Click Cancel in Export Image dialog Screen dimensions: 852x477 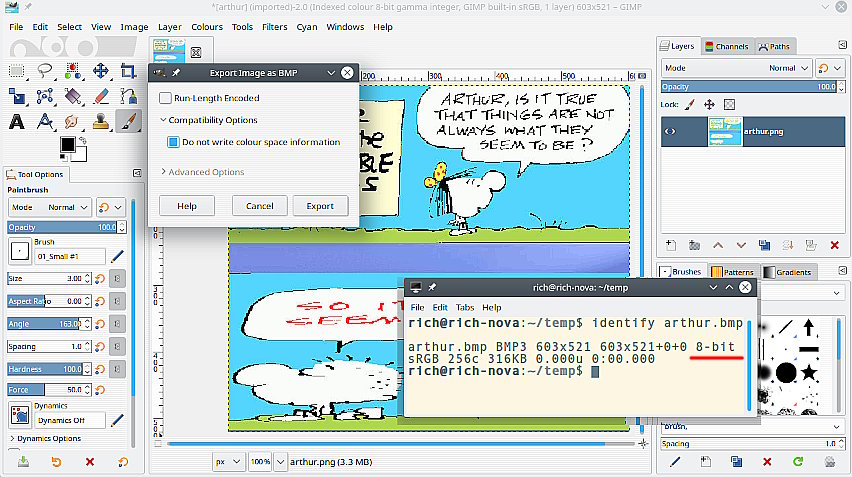click(260, 206)
